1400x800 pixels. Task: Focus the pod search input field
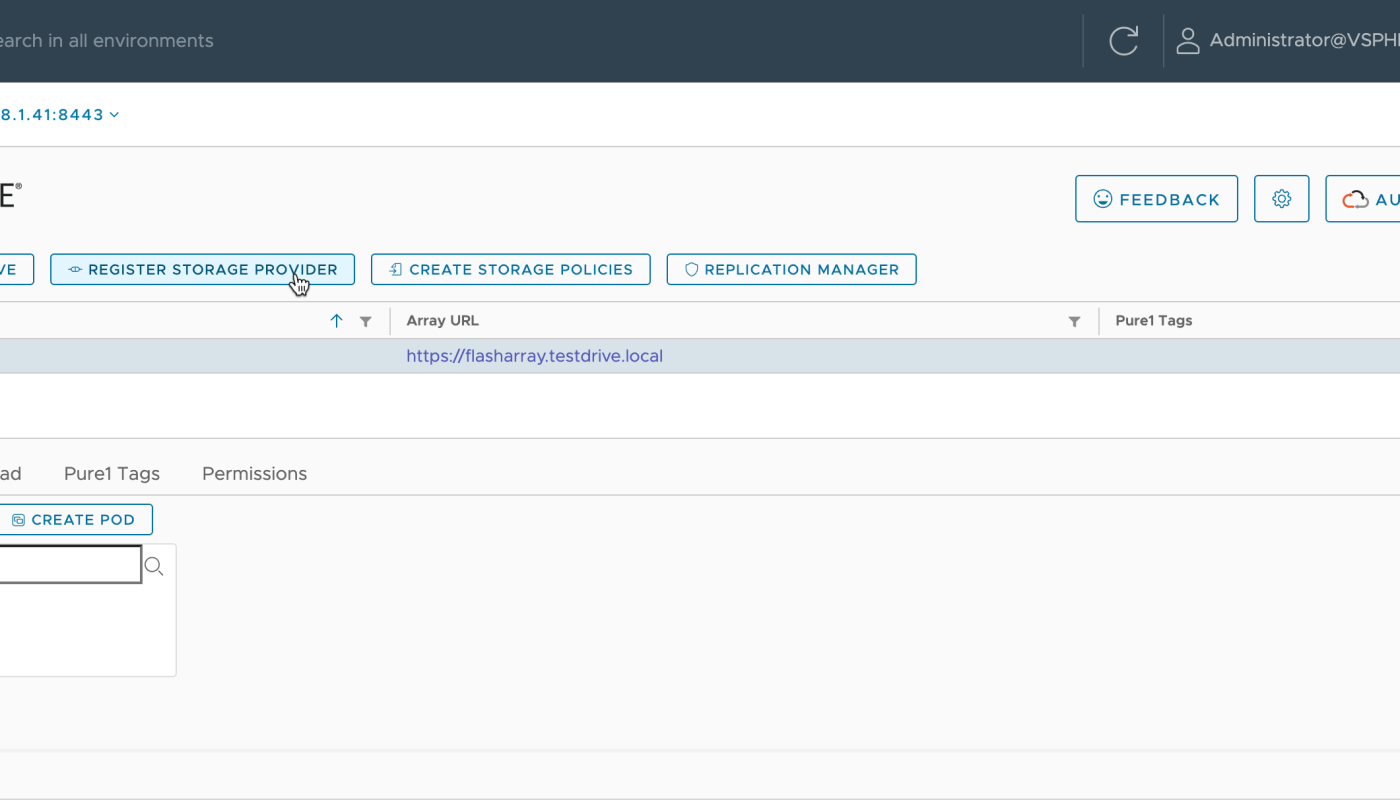tap(68, 565)
